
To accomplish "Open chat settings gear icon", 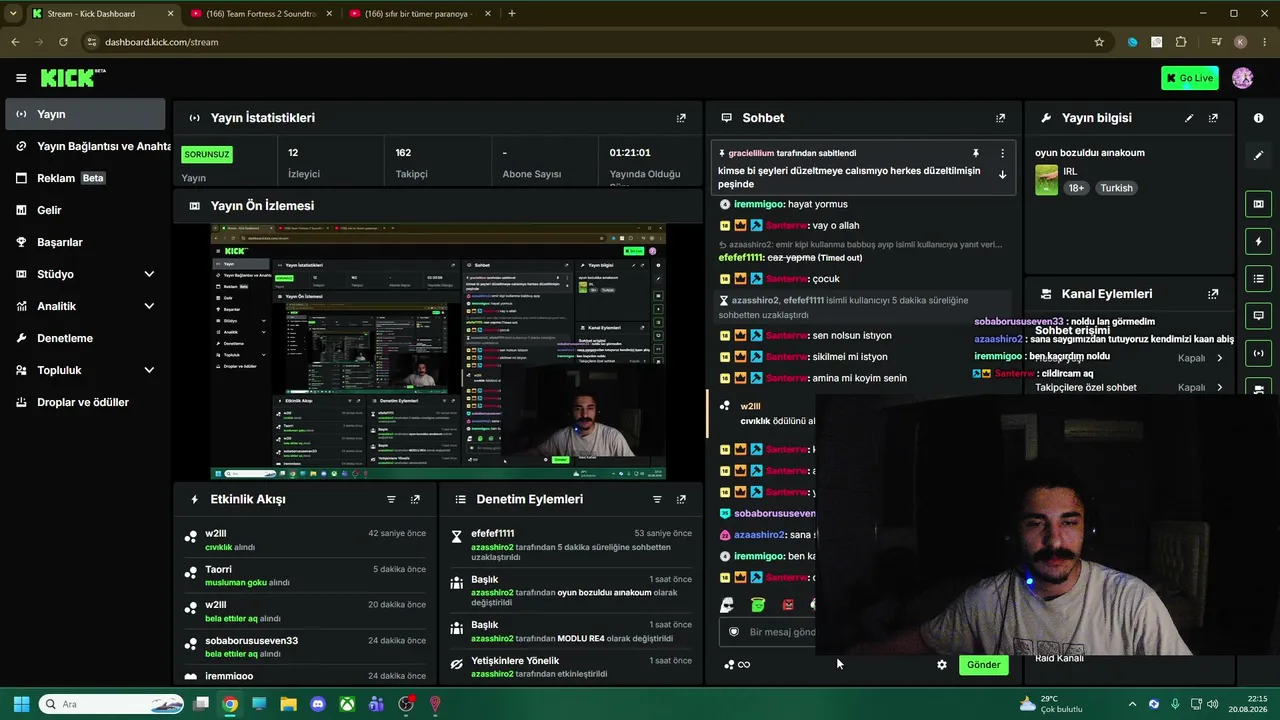I will pos(941,664).
